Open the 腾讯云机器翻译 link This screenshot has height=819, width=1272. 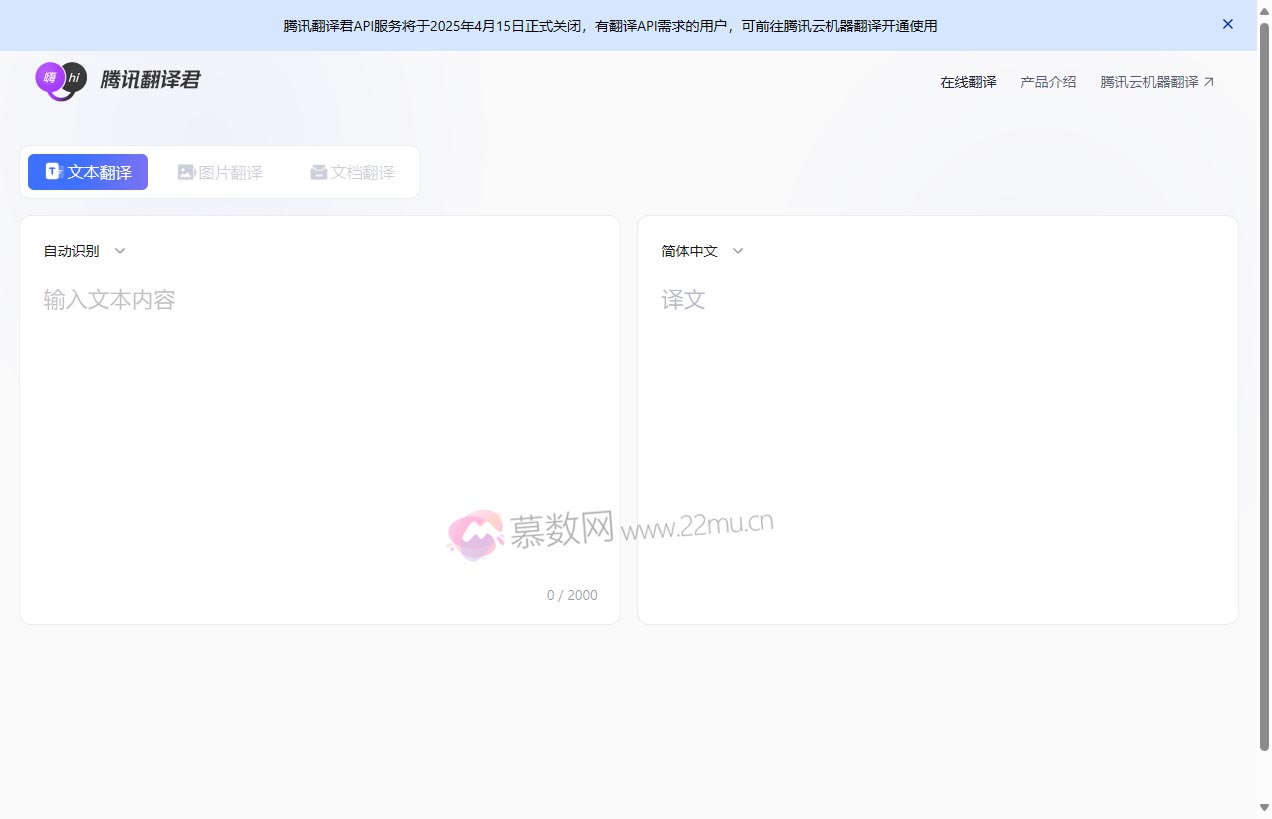(x=1148, y=81)
